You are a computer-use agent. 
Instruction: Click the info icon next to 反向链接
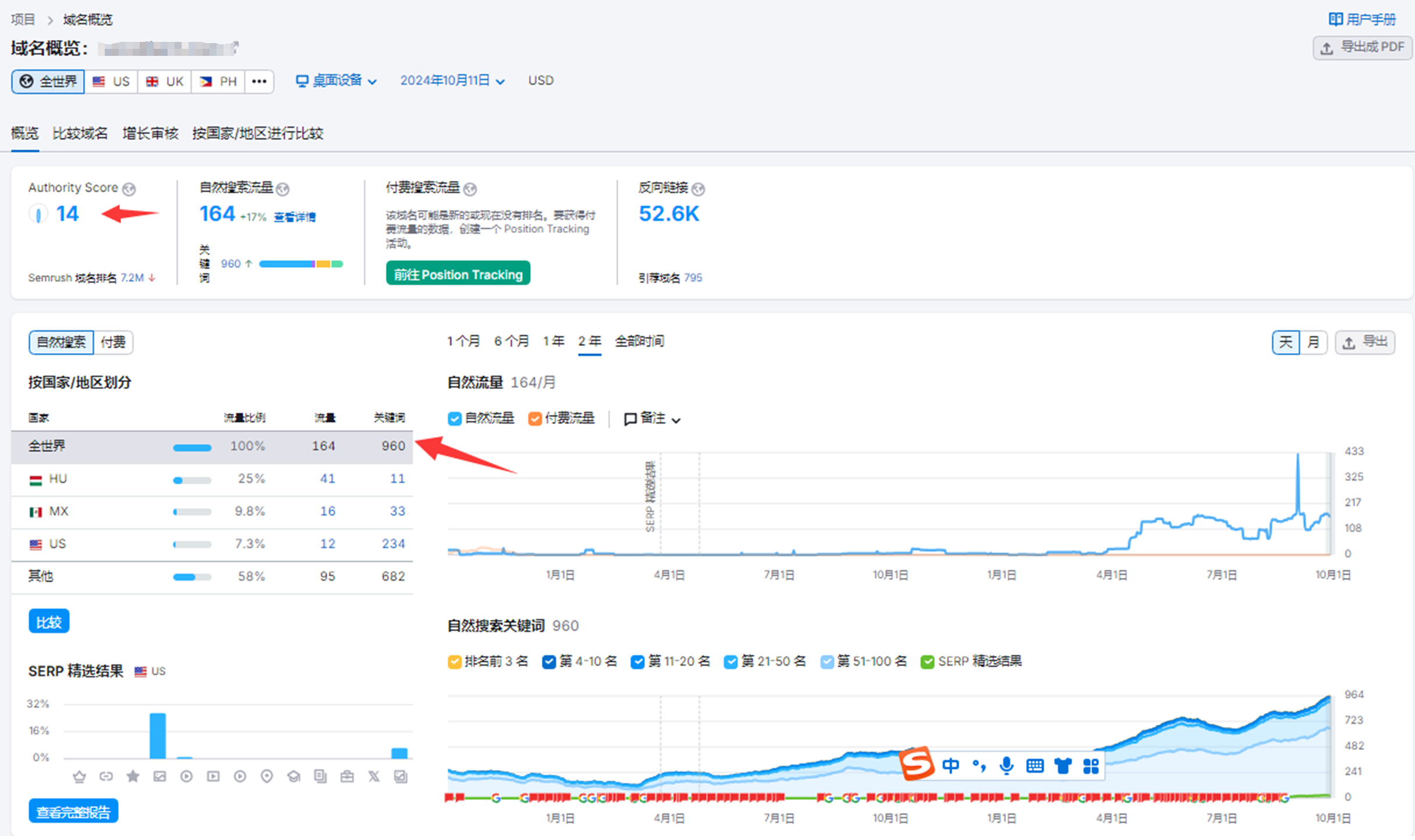(698, 189)
